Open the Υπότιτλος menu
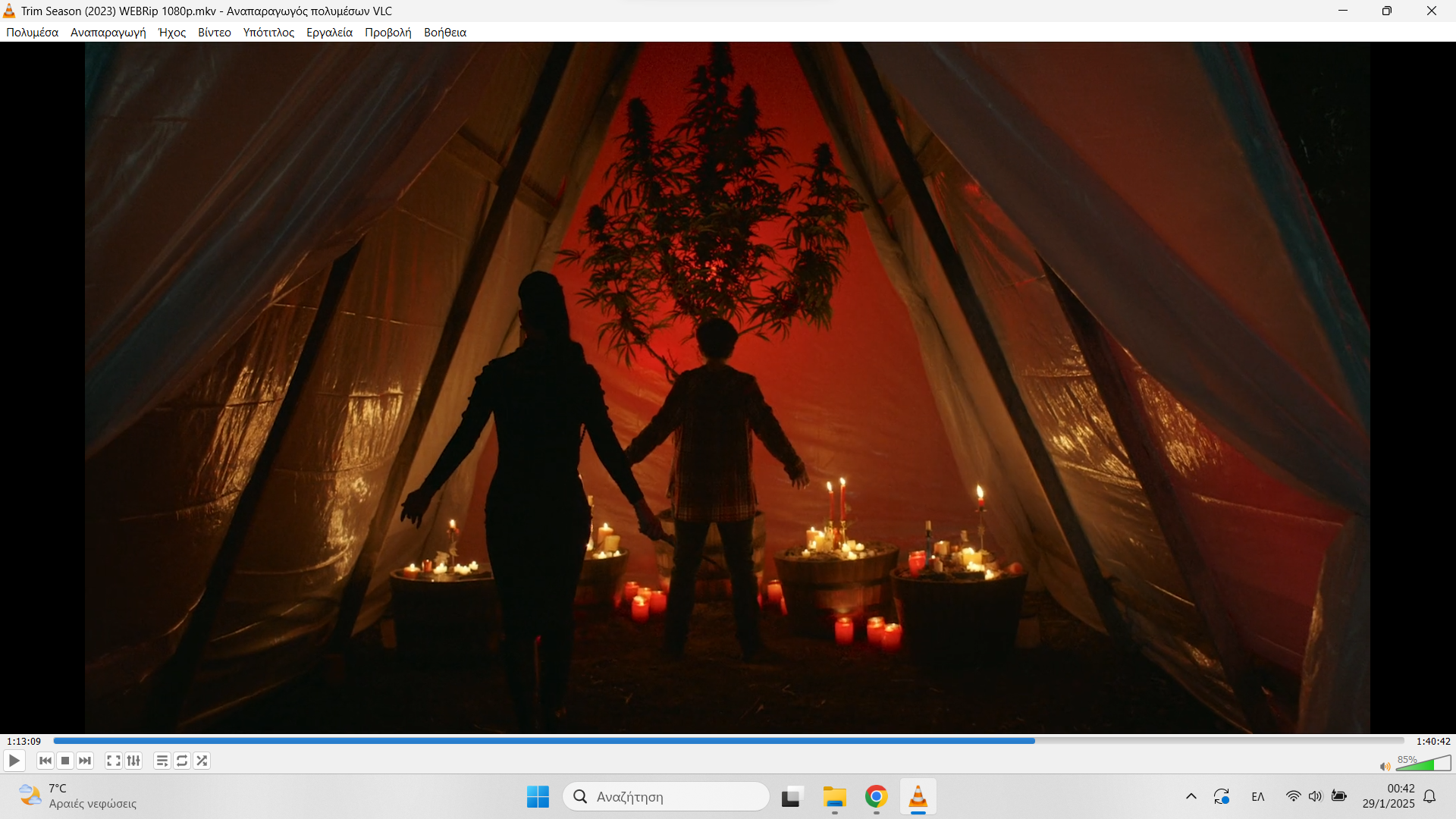Viewport: 1456px width, 819px height. tap(268, 33)
